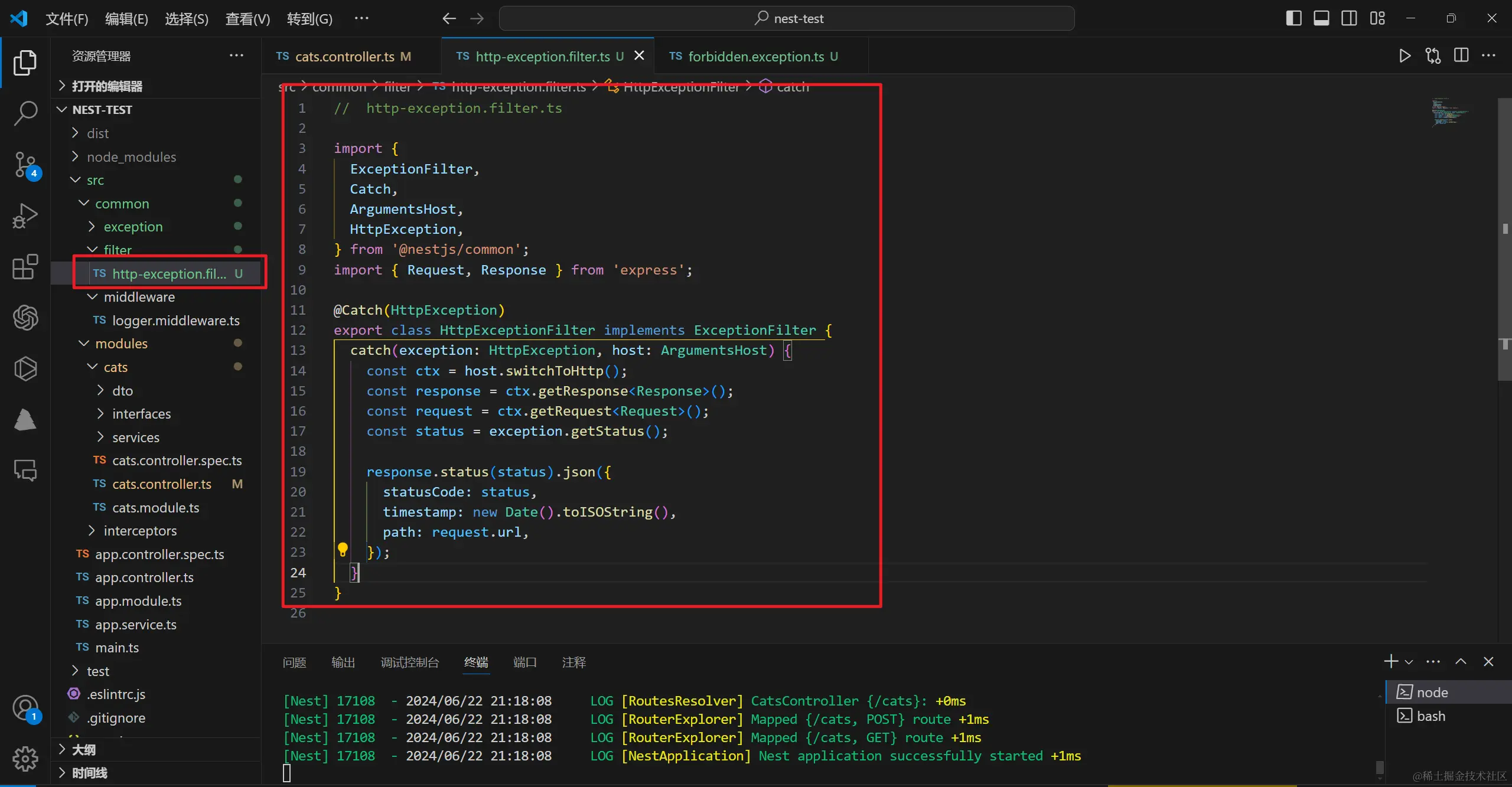The height and width of the screenshot is (787, 1512).
Task: Open the File menu
Action: coord(67,19)
